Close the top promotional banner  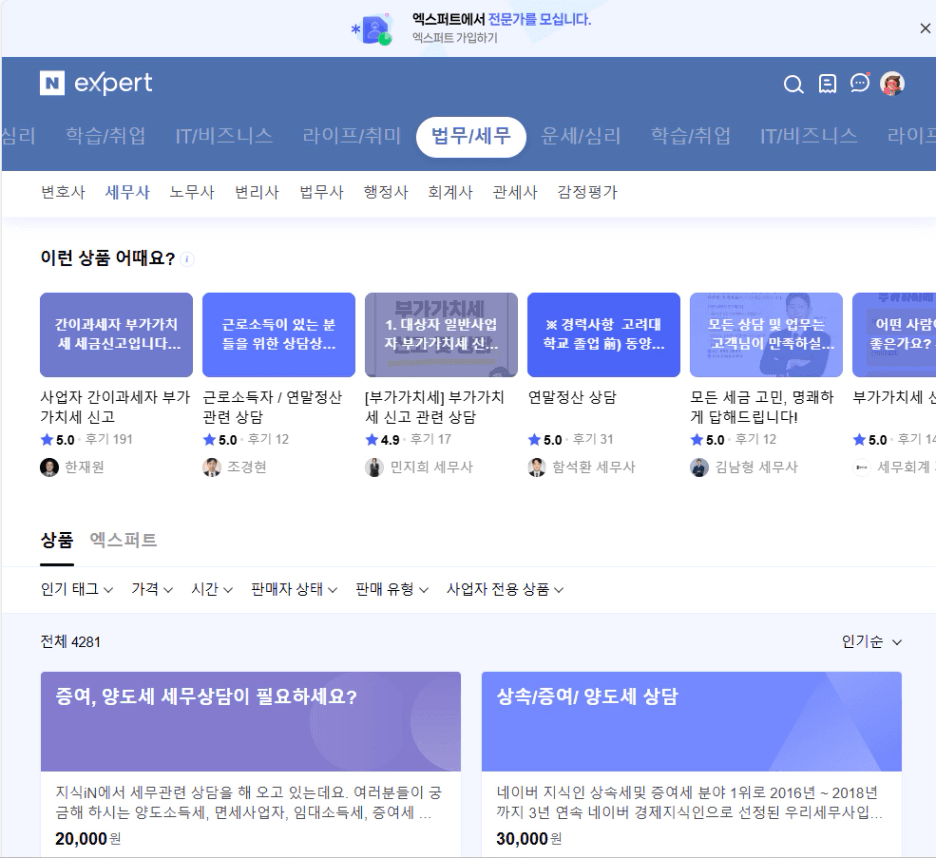(925, 29)
